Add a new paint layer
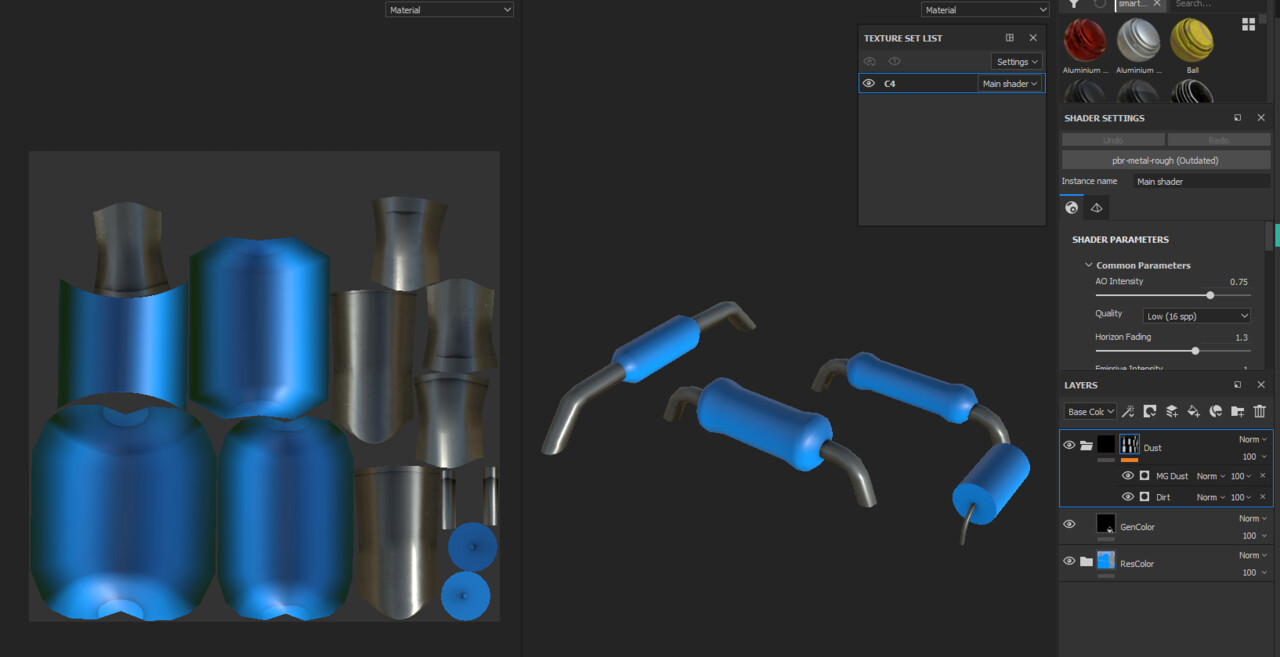This screenshot has height=657, width=1280. [1172, 411]
